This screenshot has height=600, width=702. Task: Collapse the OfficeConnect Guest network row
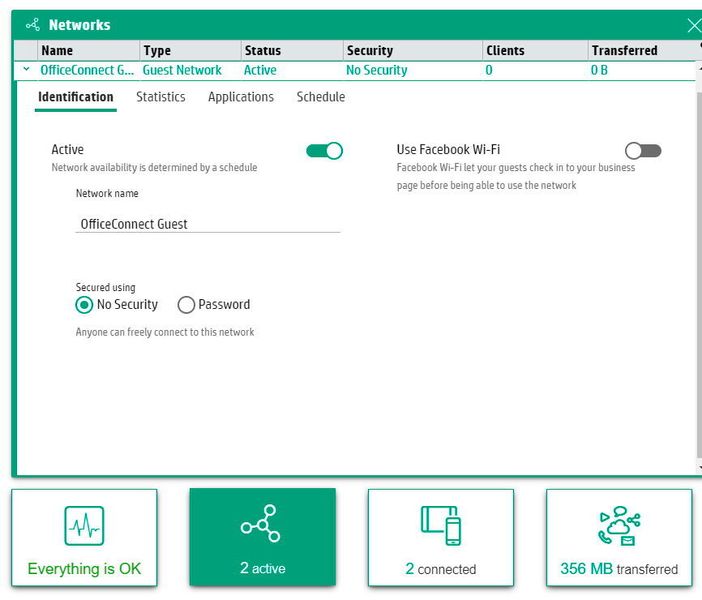pyautogui.click(x=26, y=69)
